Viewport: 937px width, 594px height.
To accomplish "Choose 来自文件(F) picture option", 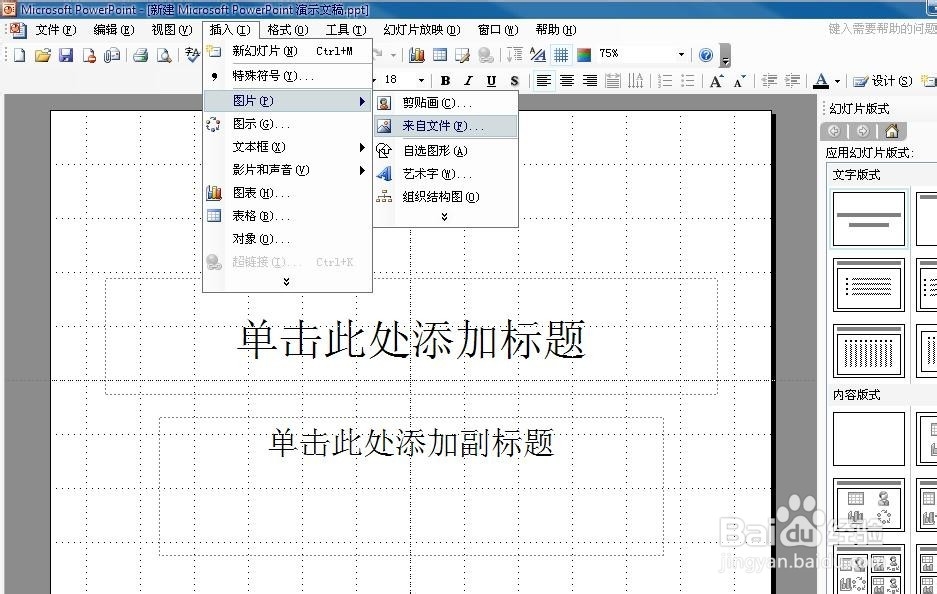I will pyautogui.click(x=446, y=126).
